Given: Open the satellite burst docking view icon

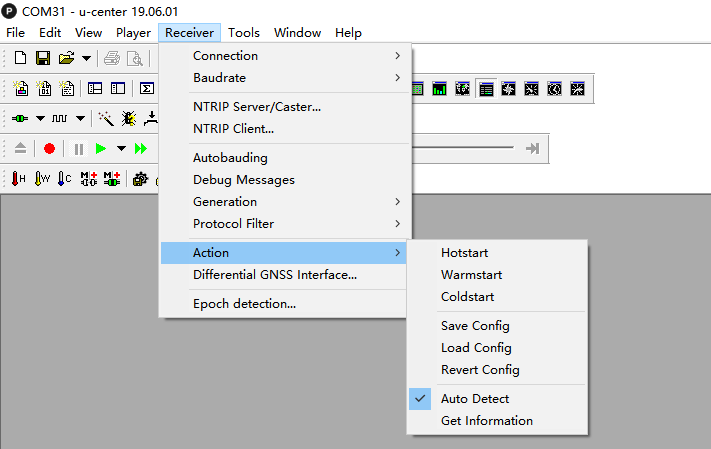Looking at the screenshot, I should click(531, 89).
